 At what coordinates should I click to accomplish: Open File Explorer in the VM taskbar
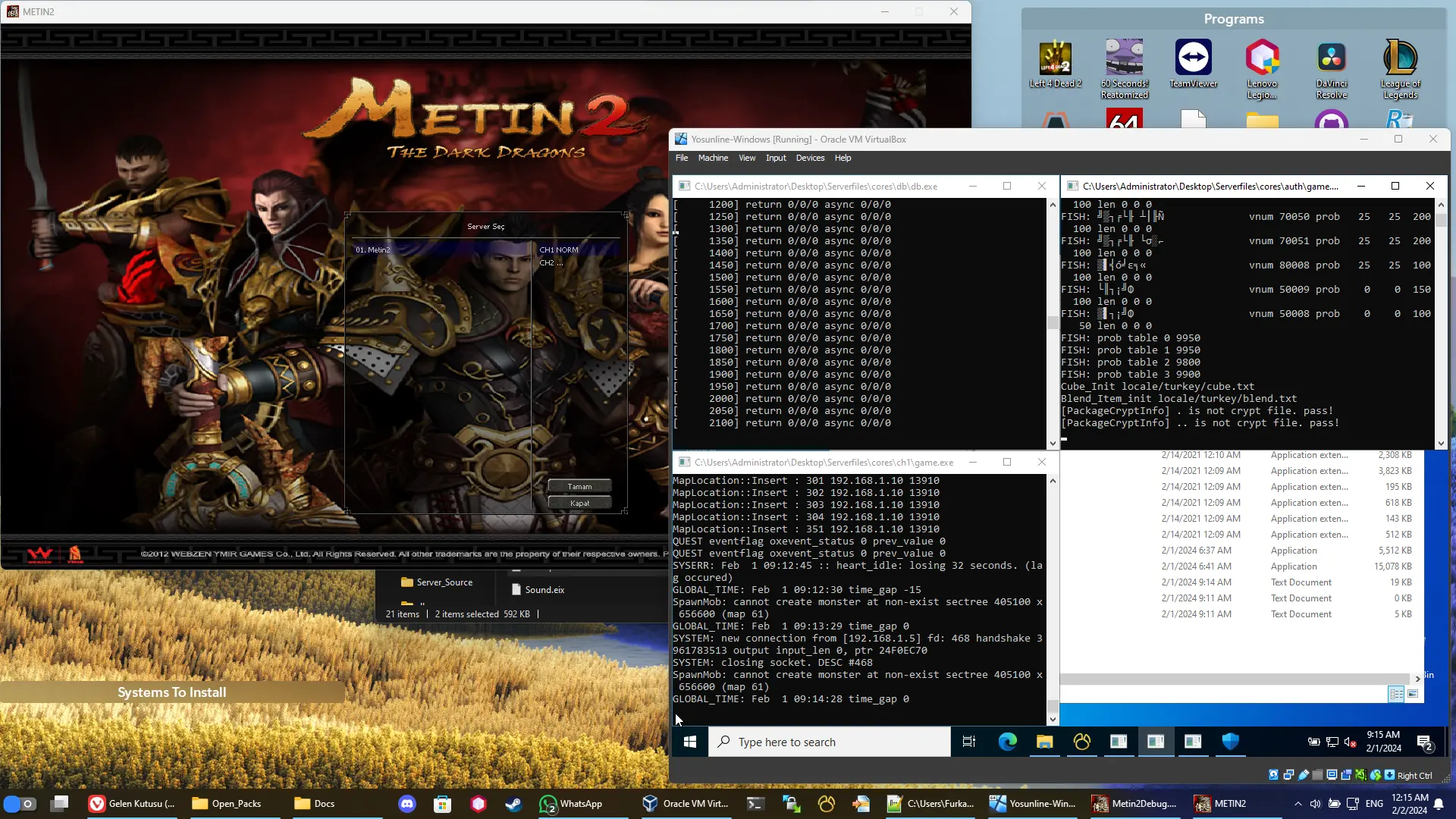click(1044, 742)
